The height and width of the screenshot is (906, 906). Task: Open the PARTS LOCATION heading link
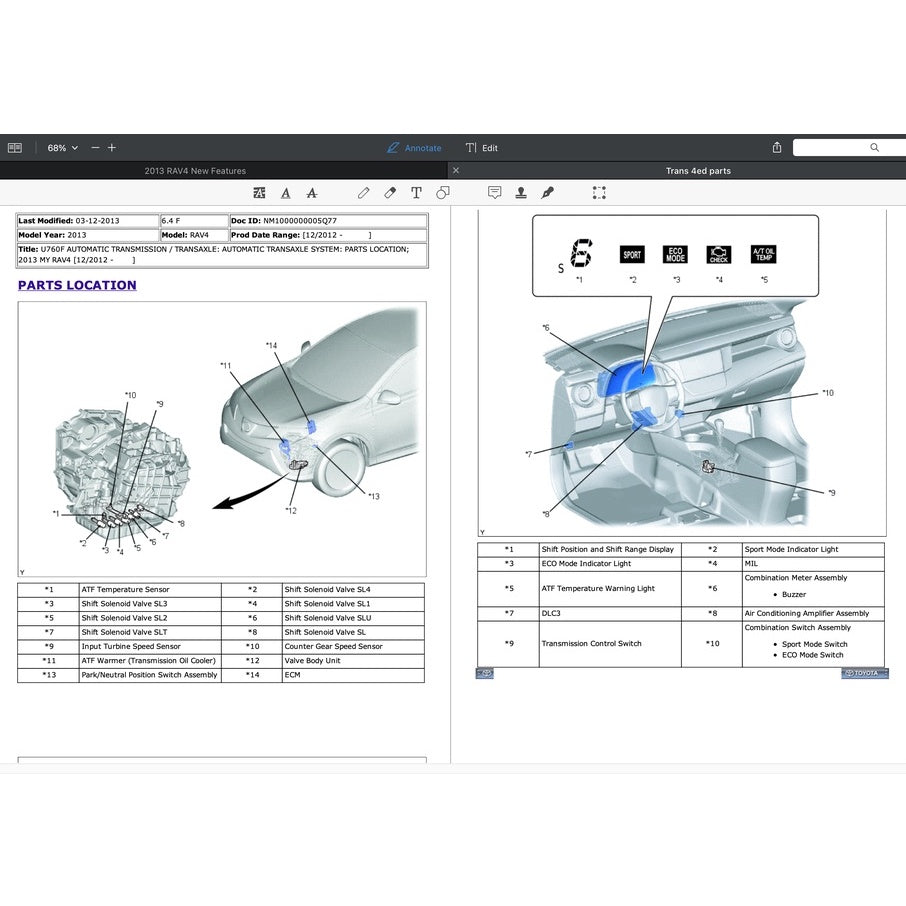tap(77, 285)
